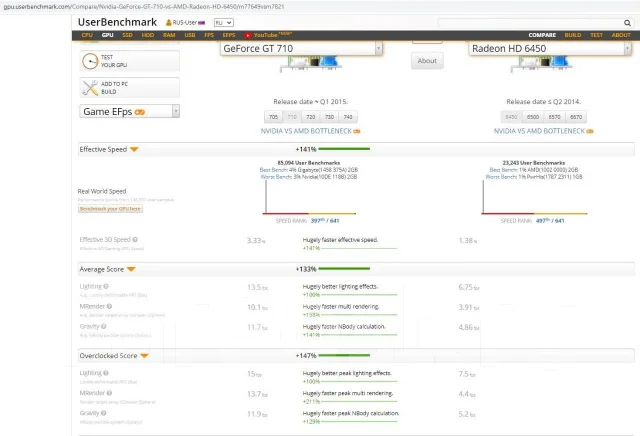Click the Average Score +133% green bar
The width and height of the screenshot is (640, 436).
point(344,269)
